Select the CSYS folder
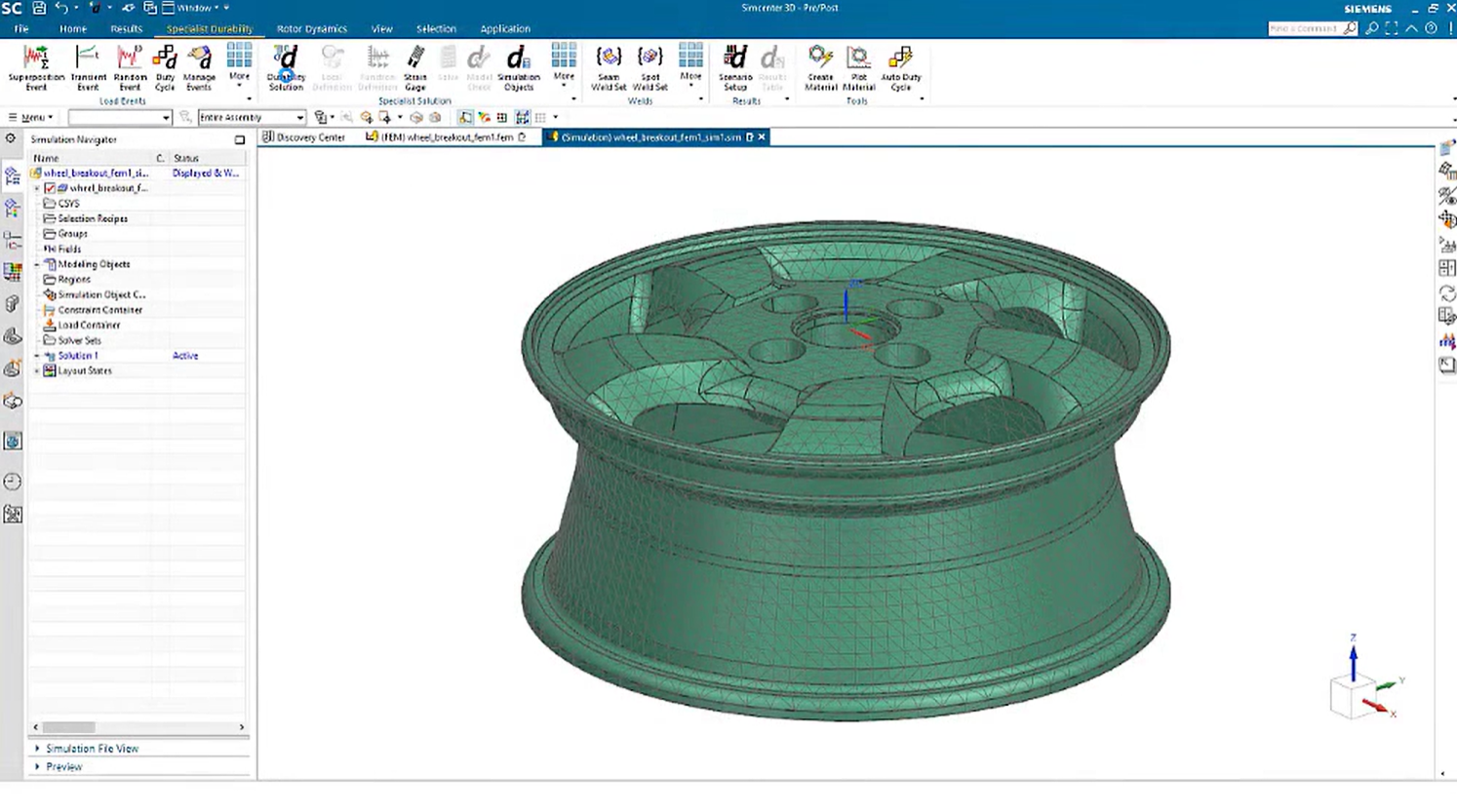The width and height of the screenshot is (1457, 812). [68, 204]
